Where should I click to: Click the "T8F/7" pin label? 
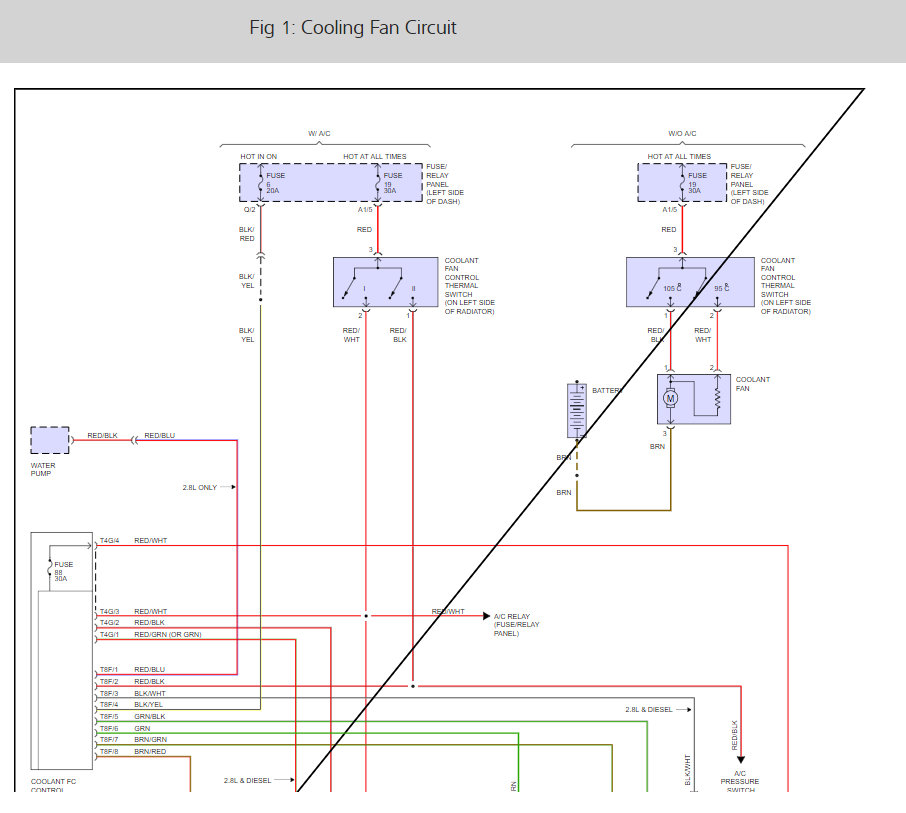(109, 740)
